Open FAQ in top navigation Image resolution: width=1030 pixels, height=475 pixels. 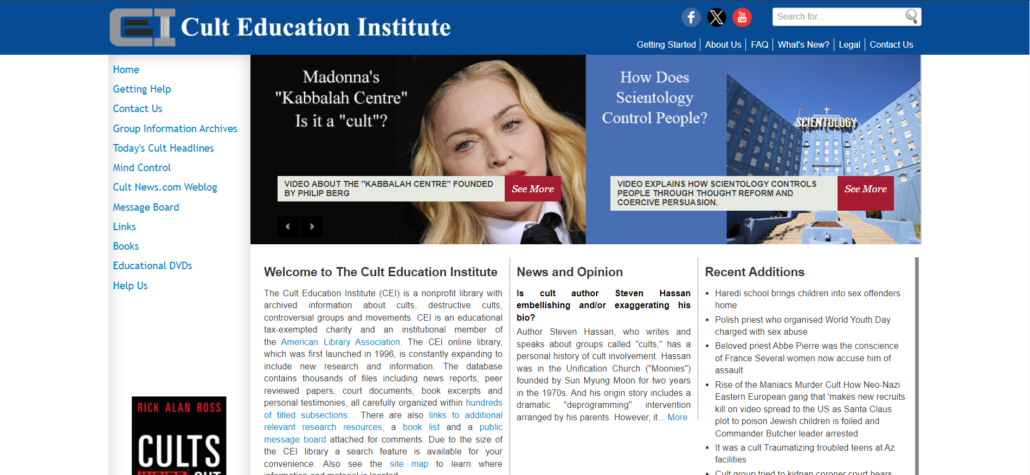coord(759,45)
